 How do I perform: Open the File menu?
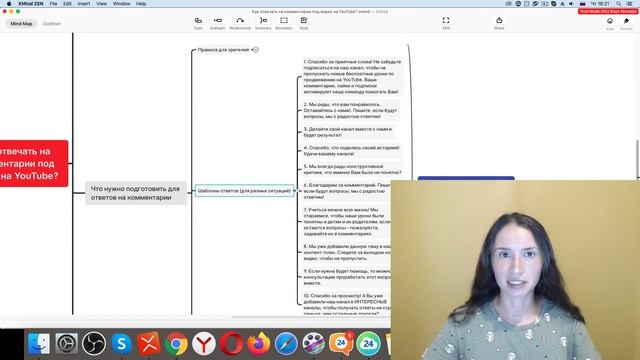(53, 4)
